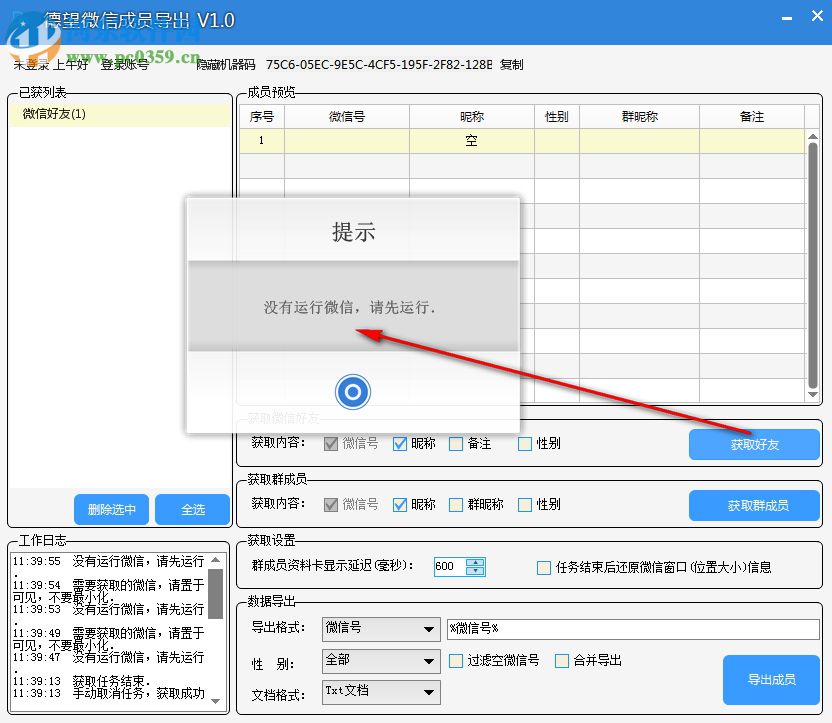The image size is (832, 723).
Task: Click the 序号 column header
Action: tap(262, 117)
